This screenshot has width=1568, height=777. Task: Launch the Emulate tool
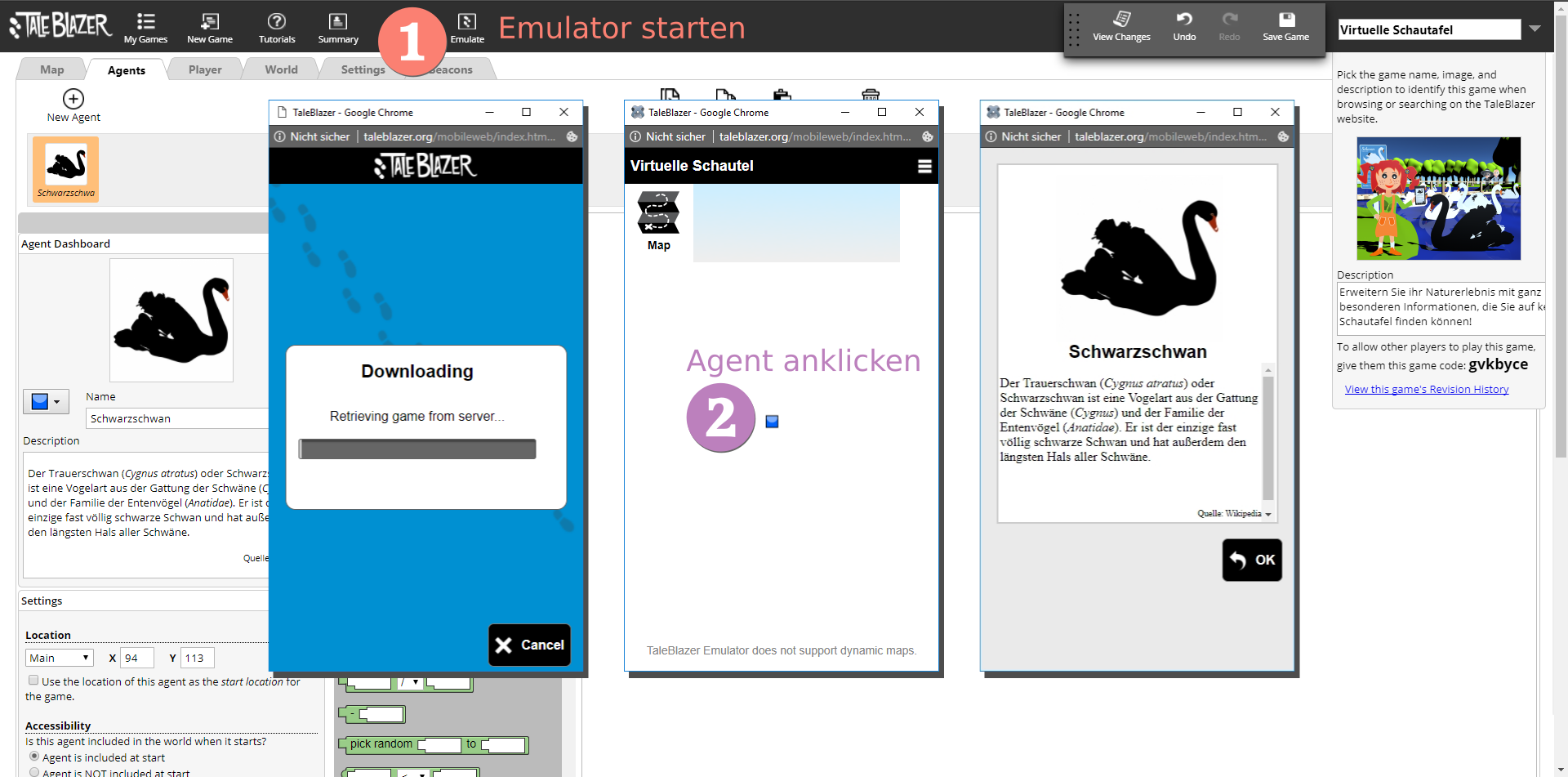[467, 28]
